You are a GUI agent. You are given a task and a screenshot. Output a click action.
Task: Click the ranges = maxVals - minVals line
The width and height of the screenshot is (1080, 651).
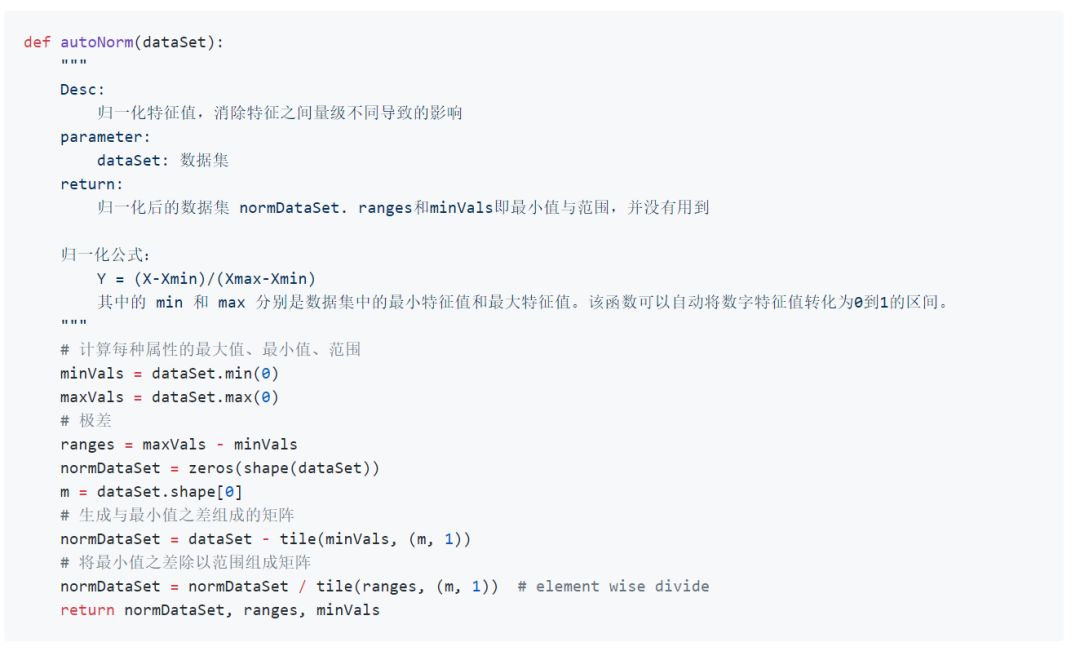tap(178, 444)
